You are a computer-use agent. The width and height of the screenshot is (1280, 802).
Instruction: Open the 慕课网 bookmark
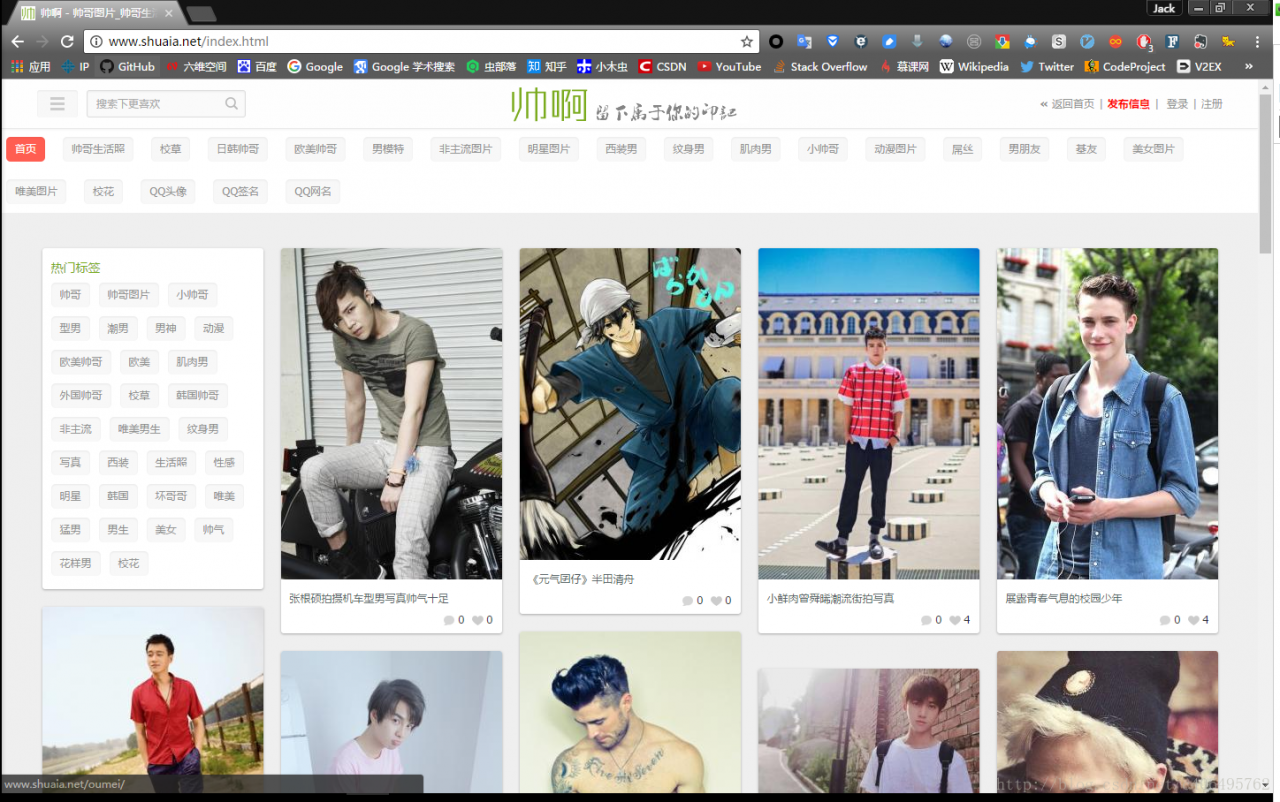(904, 67)
